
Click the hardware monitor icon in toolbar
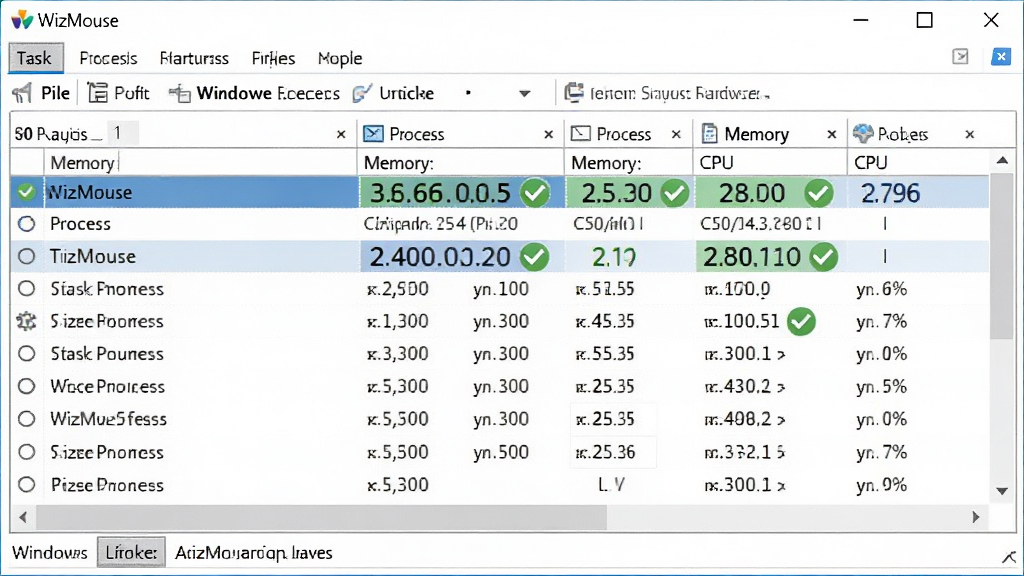tap(574, 93)
